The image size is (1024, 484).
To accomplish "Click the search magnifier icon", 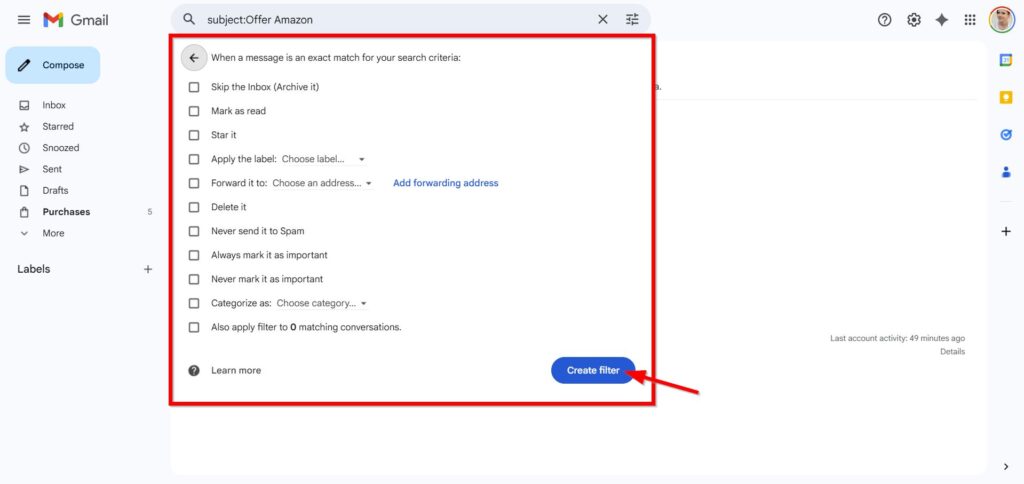I will 189,20.
